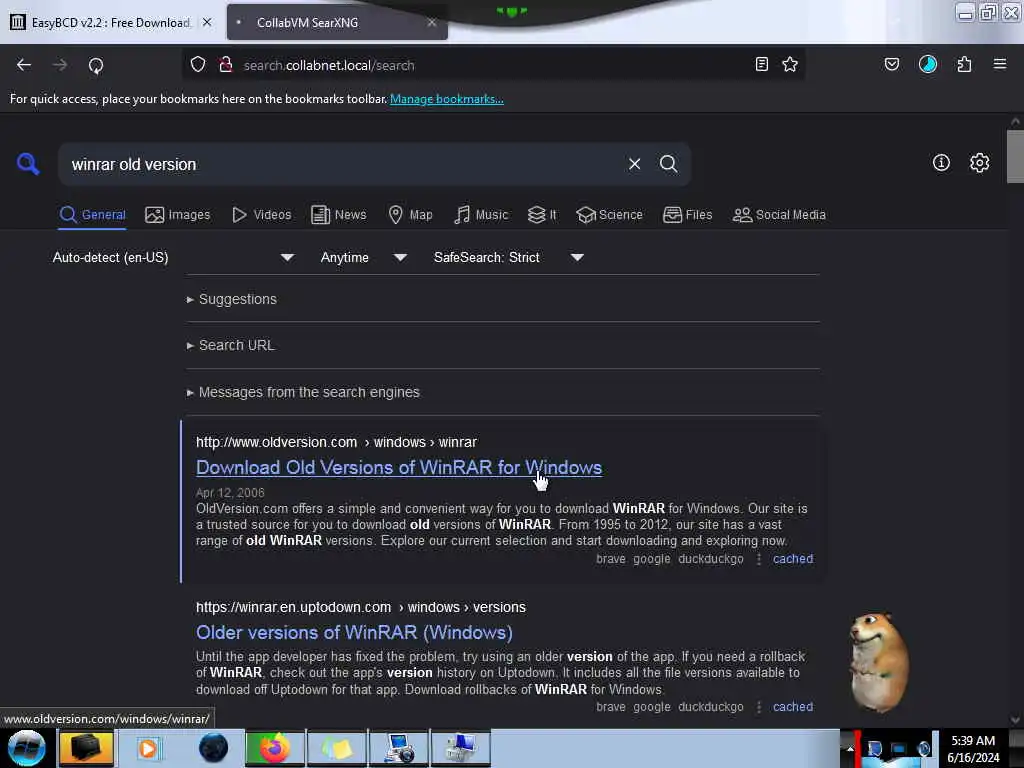Bookmark this page with the star icon
Image resolution: width=1024 pixels, height=768 pixels.
pos(790,64)
